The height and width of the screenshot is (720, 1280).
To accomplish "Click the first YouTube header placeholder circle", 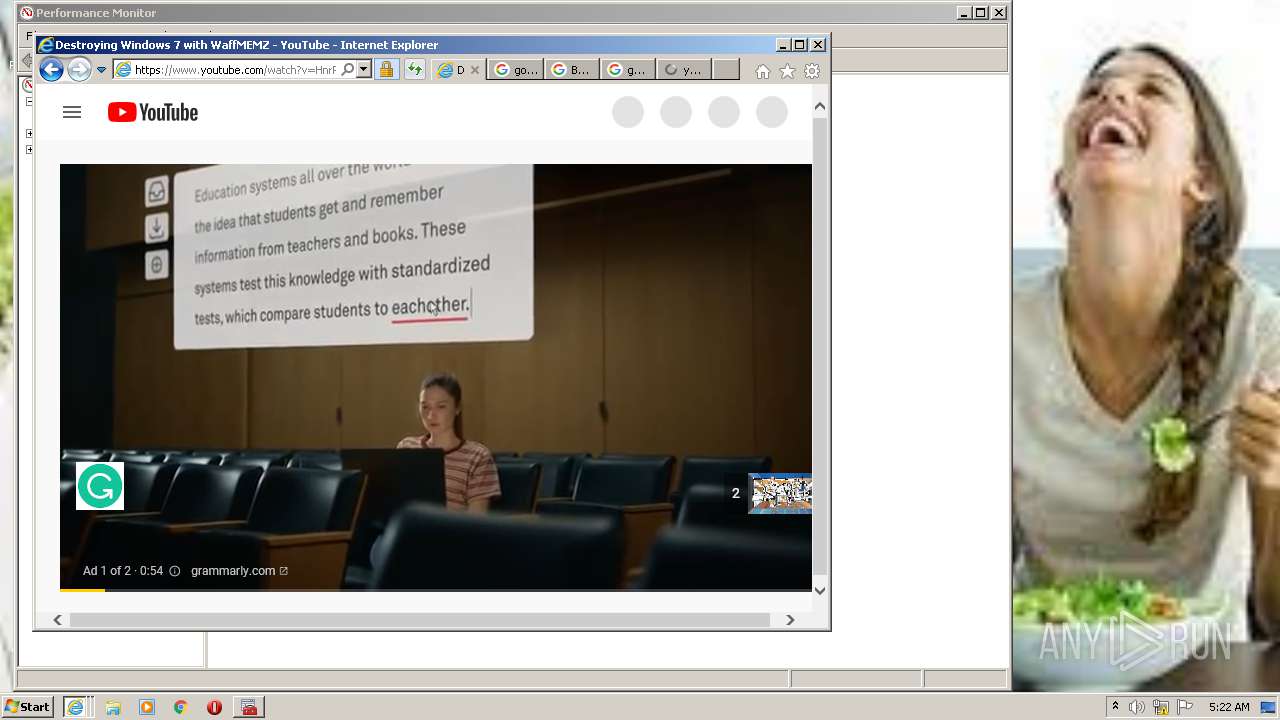I will (628, 112).
